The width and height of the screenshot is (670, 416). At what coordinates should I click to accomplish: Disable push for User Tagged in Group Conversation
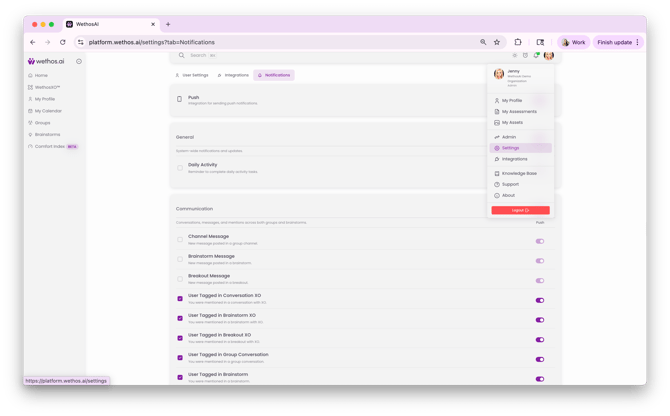pos(540,359)
